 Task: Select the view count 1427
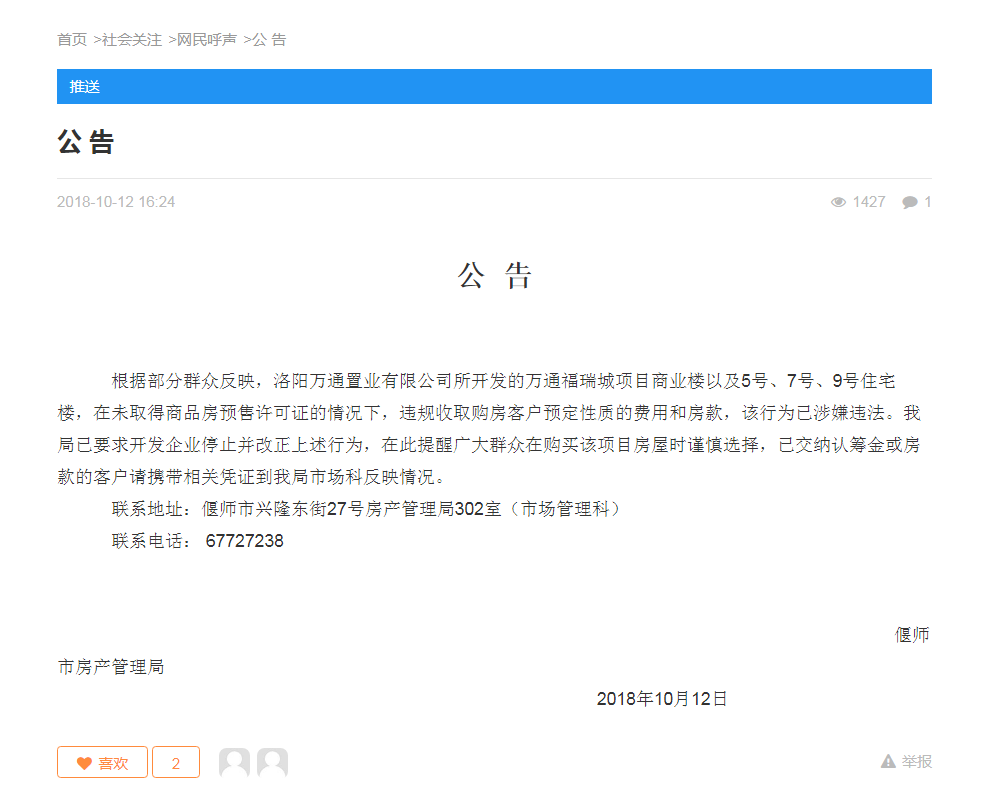869,202
